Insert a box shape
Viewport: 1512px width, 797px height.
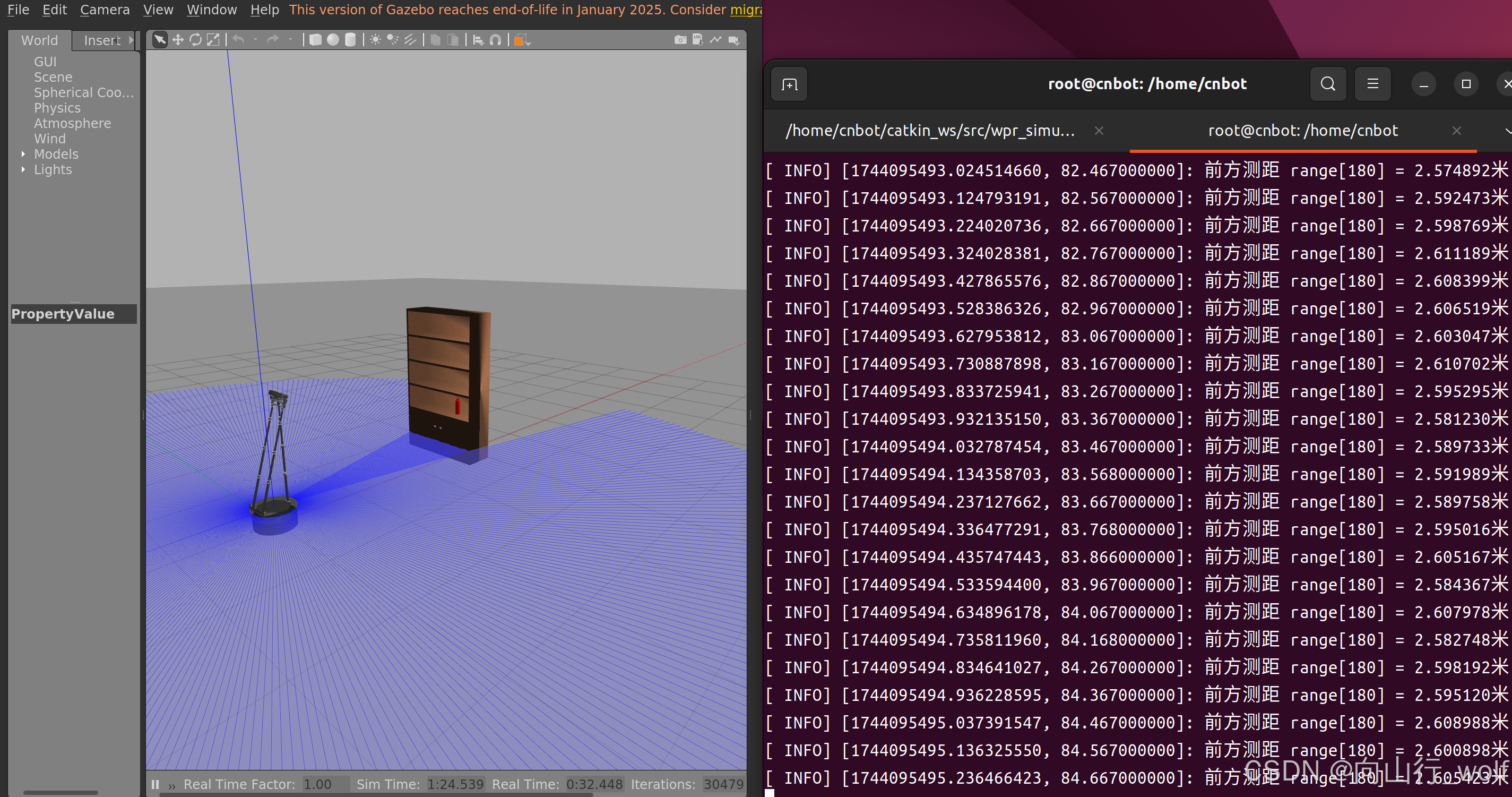[315, 40]
